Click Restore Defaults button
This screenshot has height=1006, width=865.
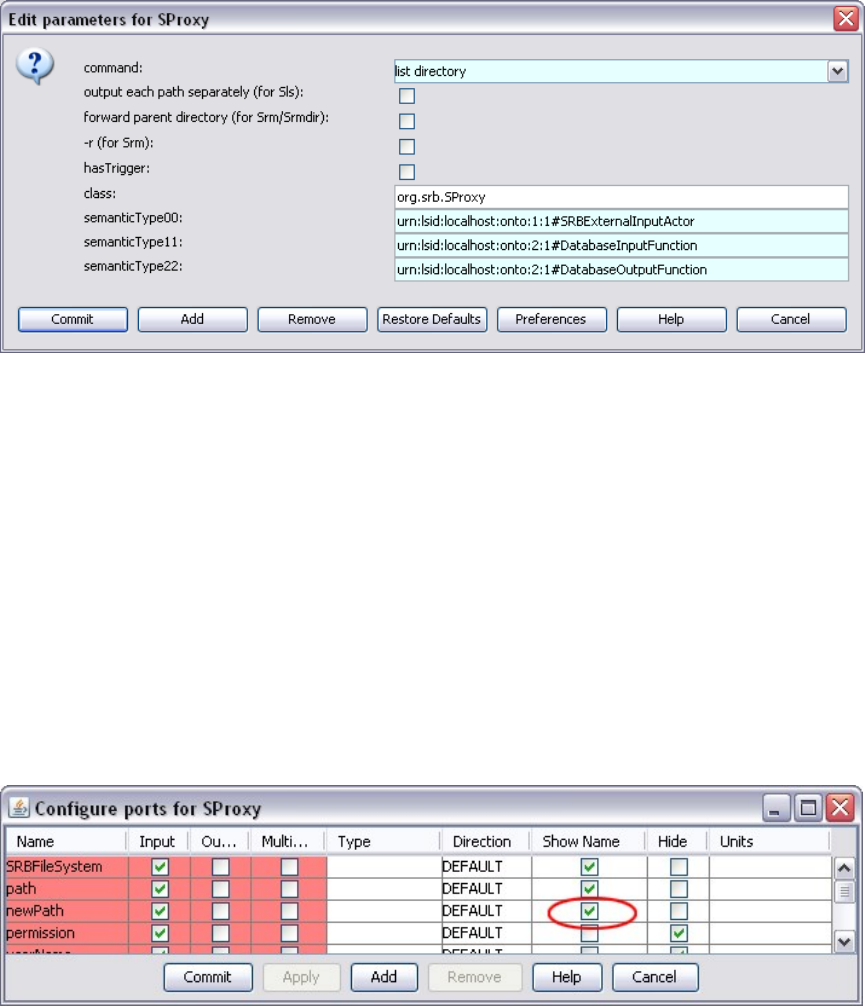432,320
